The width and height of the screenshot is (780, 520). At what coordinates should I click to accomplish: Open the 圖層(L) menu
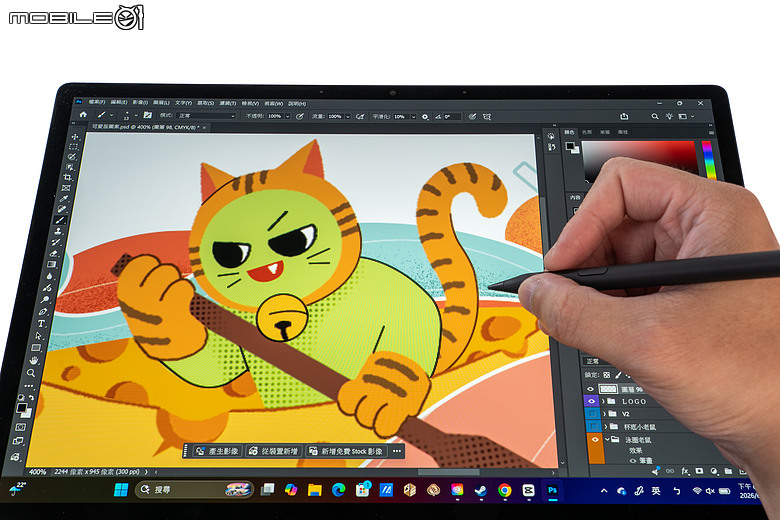[161, 103]
